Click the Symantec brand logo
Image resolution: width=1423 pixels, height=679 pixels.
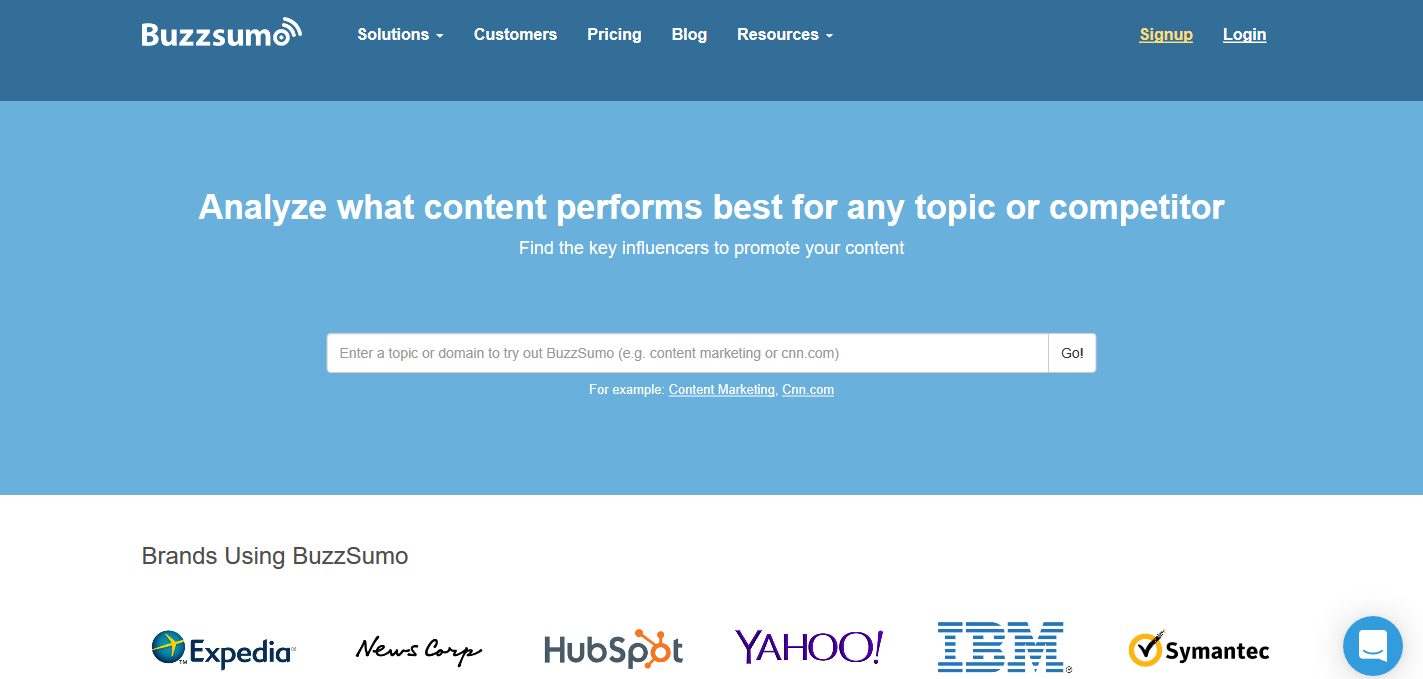[x=1199, y=650]
